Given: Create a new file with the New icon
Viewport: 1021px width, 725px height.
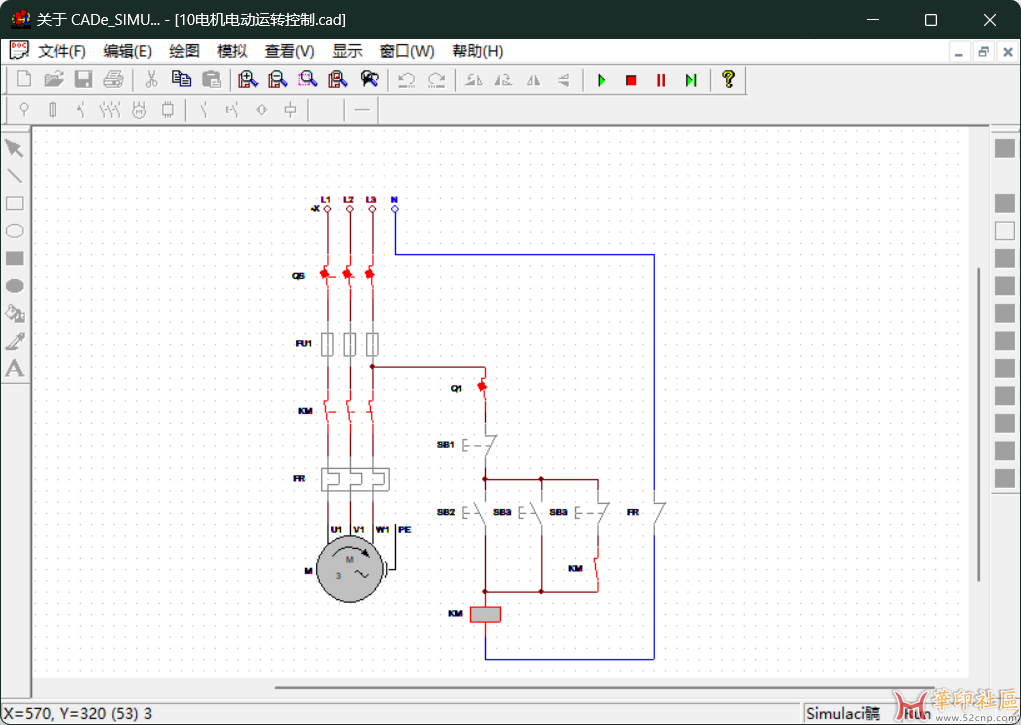Looking at the screenshot, I should pos(24,79).
